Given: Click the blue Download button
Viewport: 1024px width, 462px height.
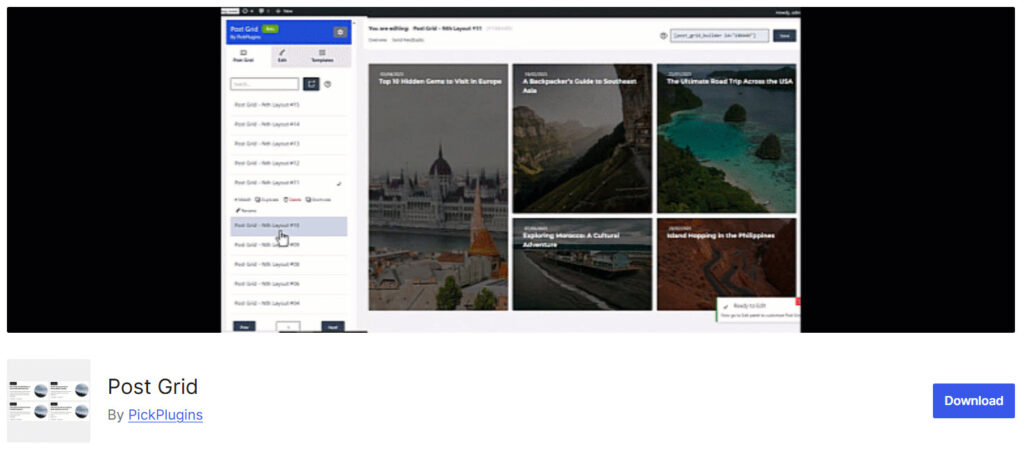Looking at the screenshot, I should coord(974,401).
